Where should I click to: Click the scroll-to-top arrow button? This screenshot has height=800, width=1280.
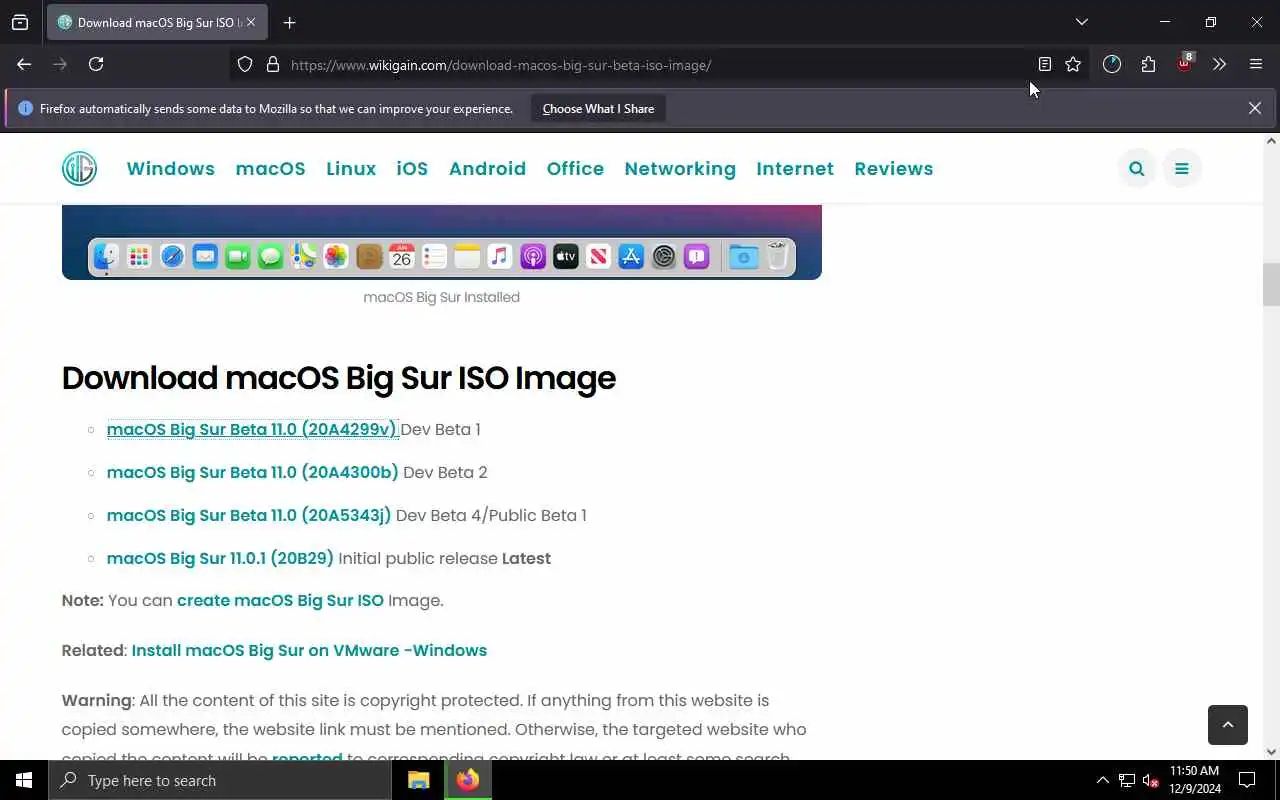point(1228,724)
